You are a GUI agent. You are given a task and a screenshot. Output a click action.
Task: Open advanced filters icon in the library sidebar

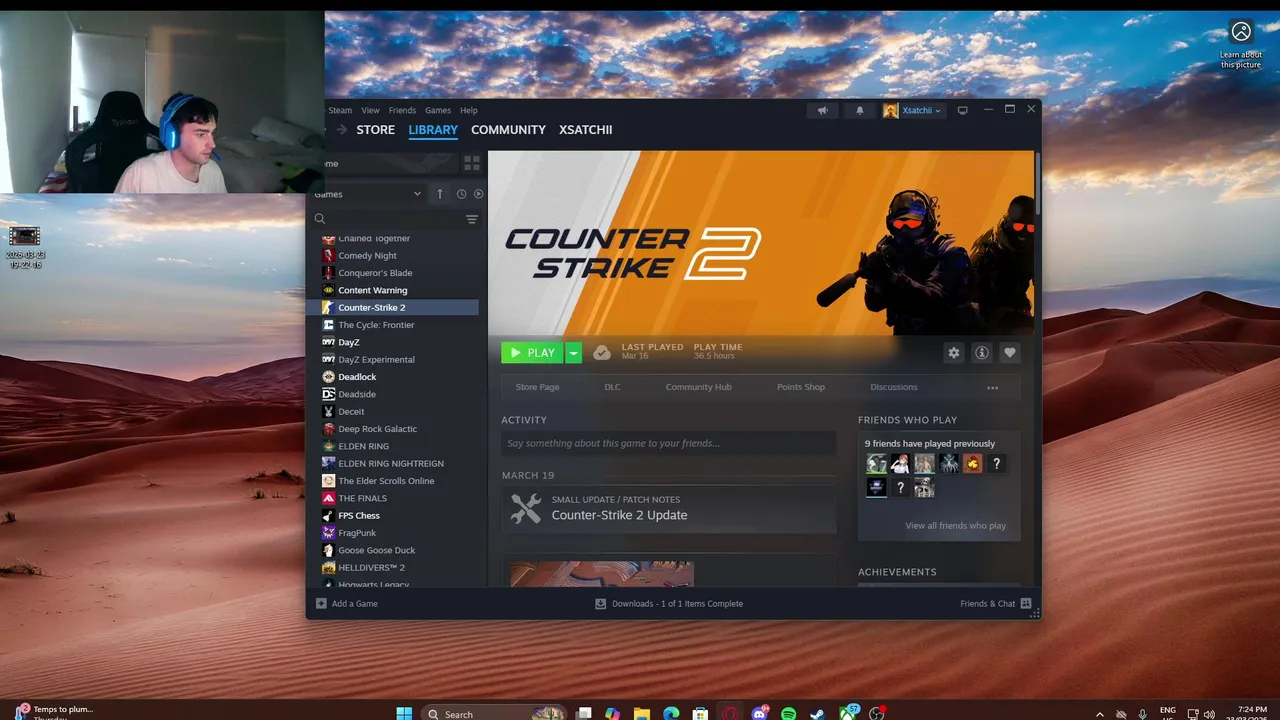pyautogui.click(x=472, y=219)
